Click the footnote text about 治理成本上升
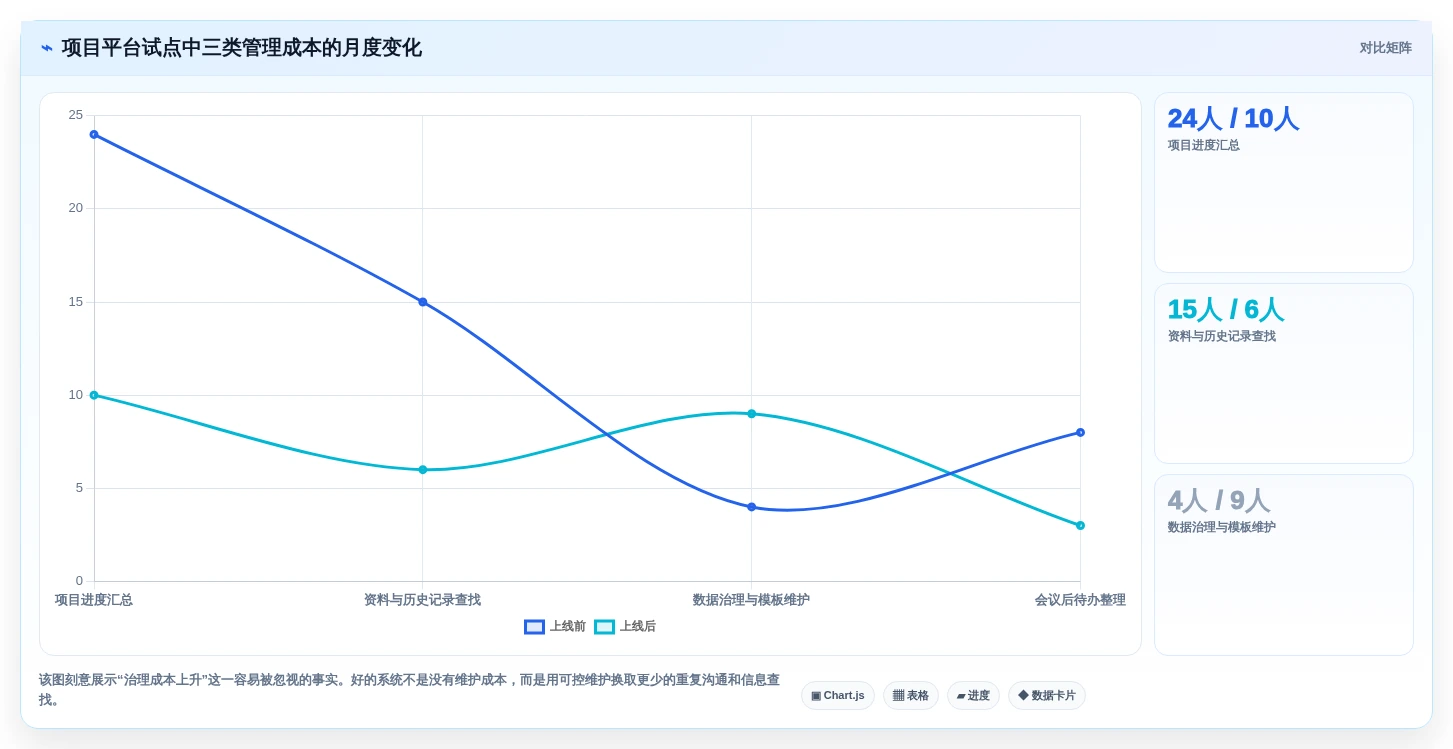The height and width of the screenshot is (749, 1453). tap(410, 689)
